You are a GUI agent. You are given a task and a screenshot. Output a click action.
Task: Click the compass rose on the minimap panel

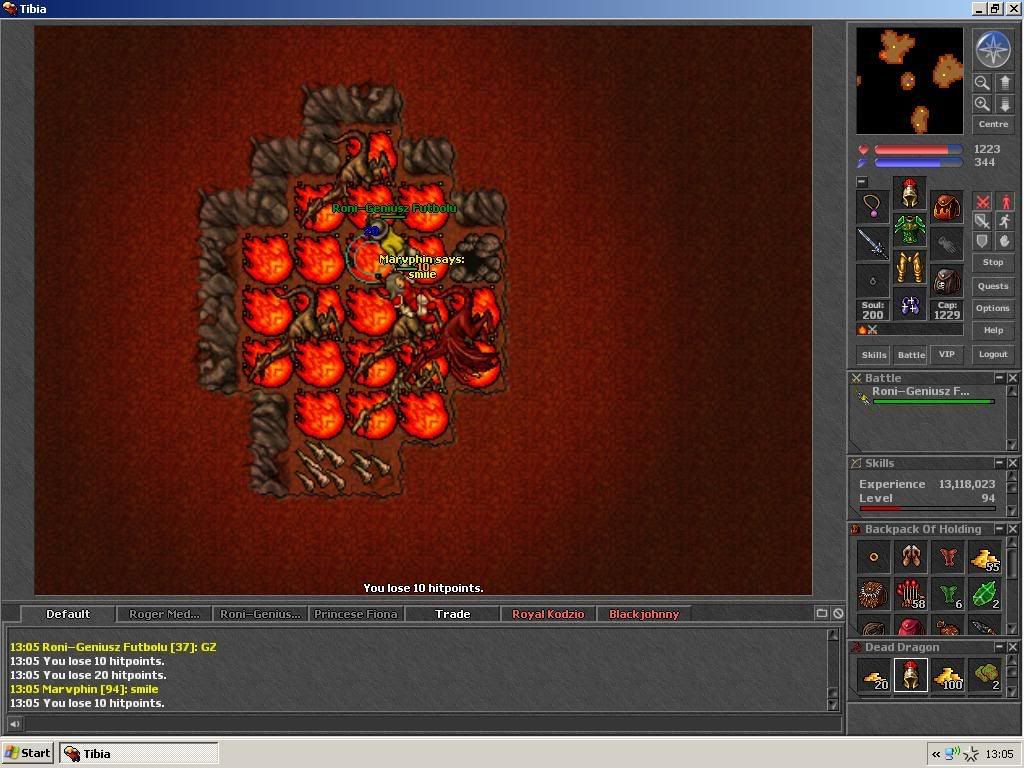(993, 50)
